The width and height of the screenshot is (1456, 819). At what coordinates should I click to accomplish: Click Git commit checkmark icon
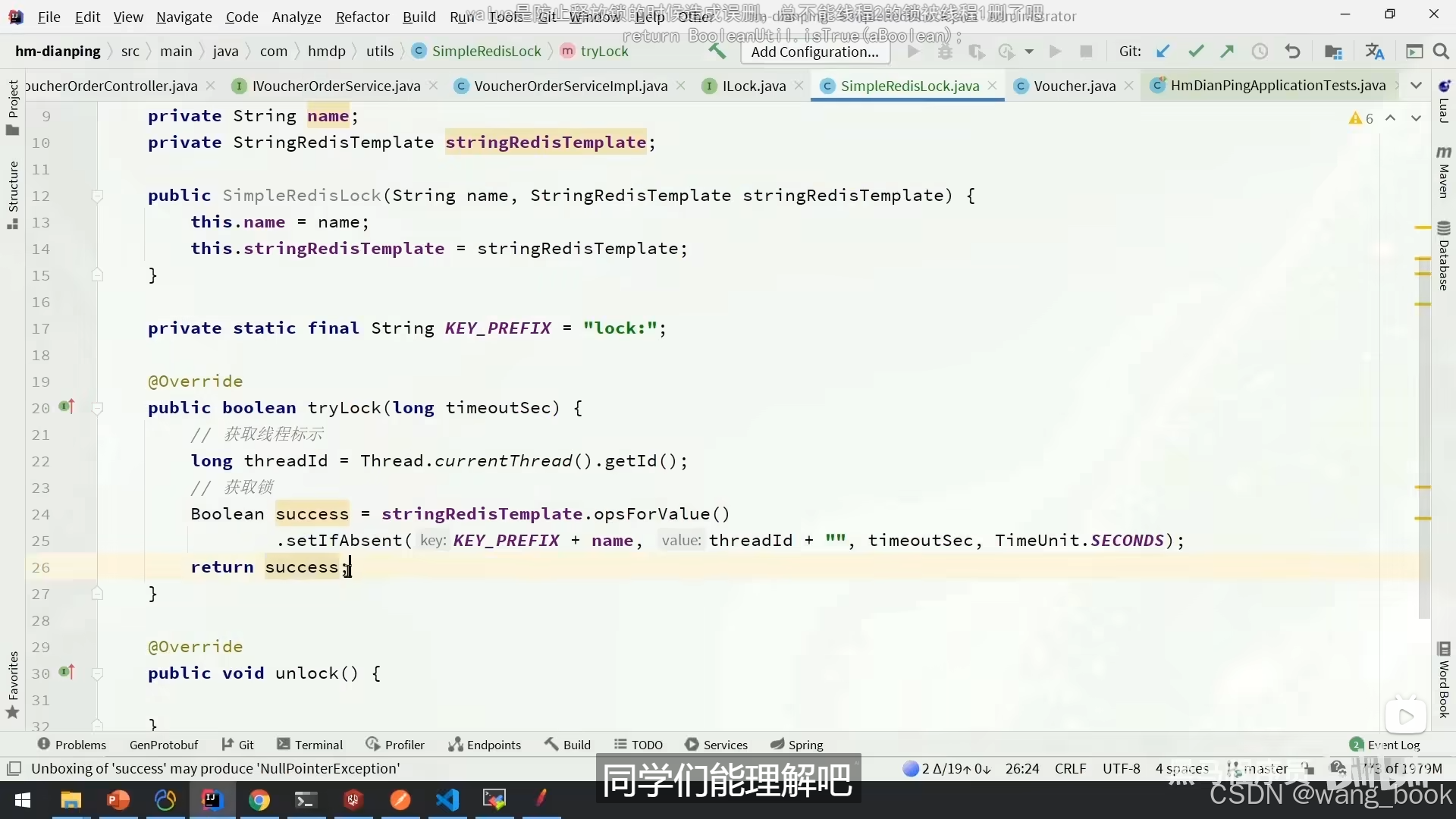pos(1196,52)
